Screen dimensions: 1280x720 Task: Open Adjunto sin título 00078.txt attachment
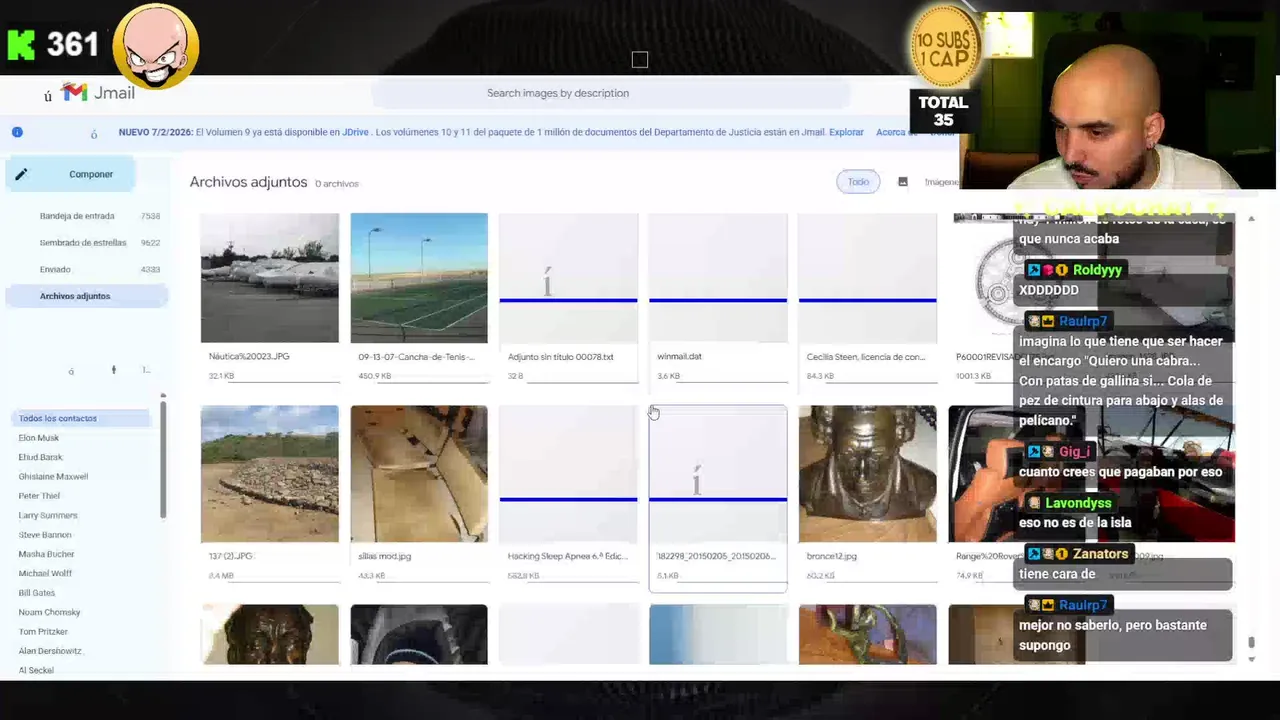[568, 298]
